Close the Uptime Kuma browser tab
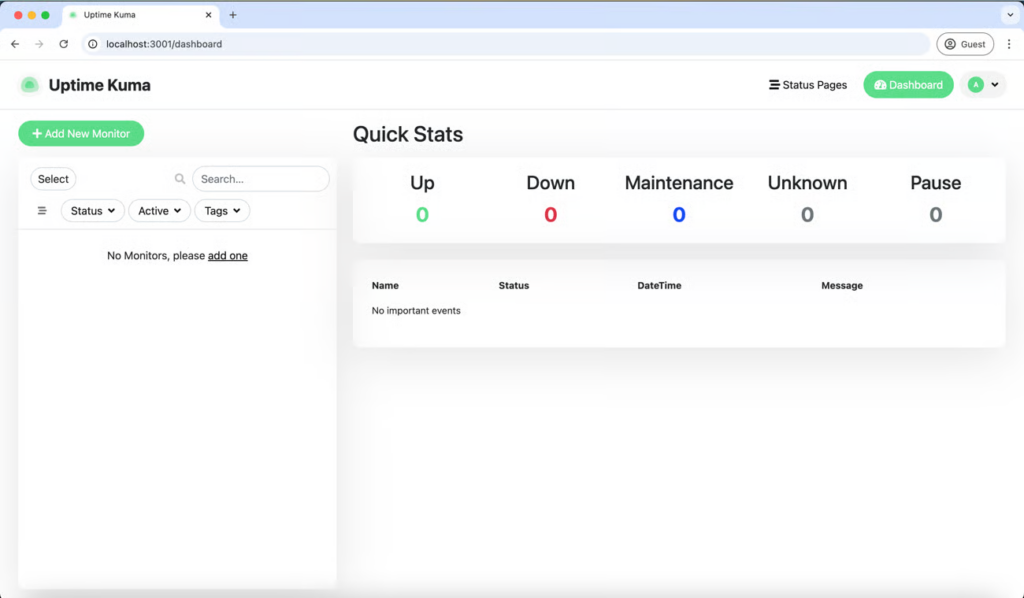Screen dimensions: 1024x598 [x=208, y=14]
